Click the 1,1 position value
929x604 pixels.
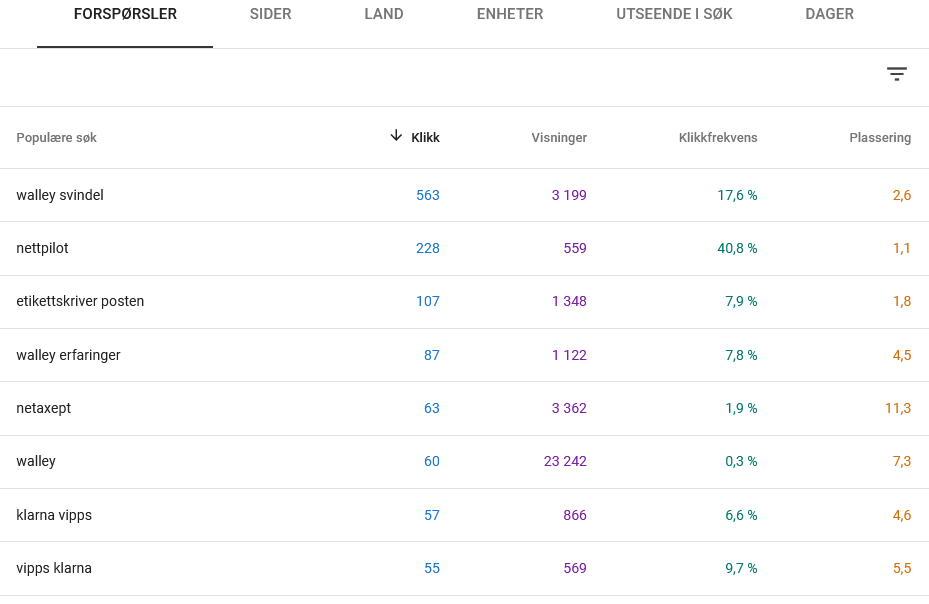902,248
